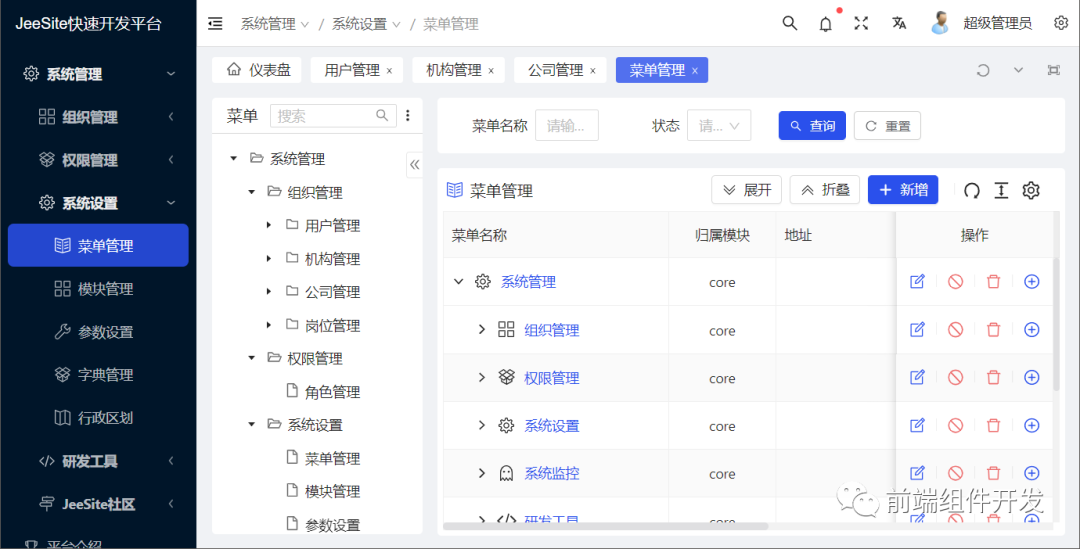Viewport: 1080px width, 549px height.
Task: Open the notification bell
Action: pyautogui.click(x=825, y=24)
